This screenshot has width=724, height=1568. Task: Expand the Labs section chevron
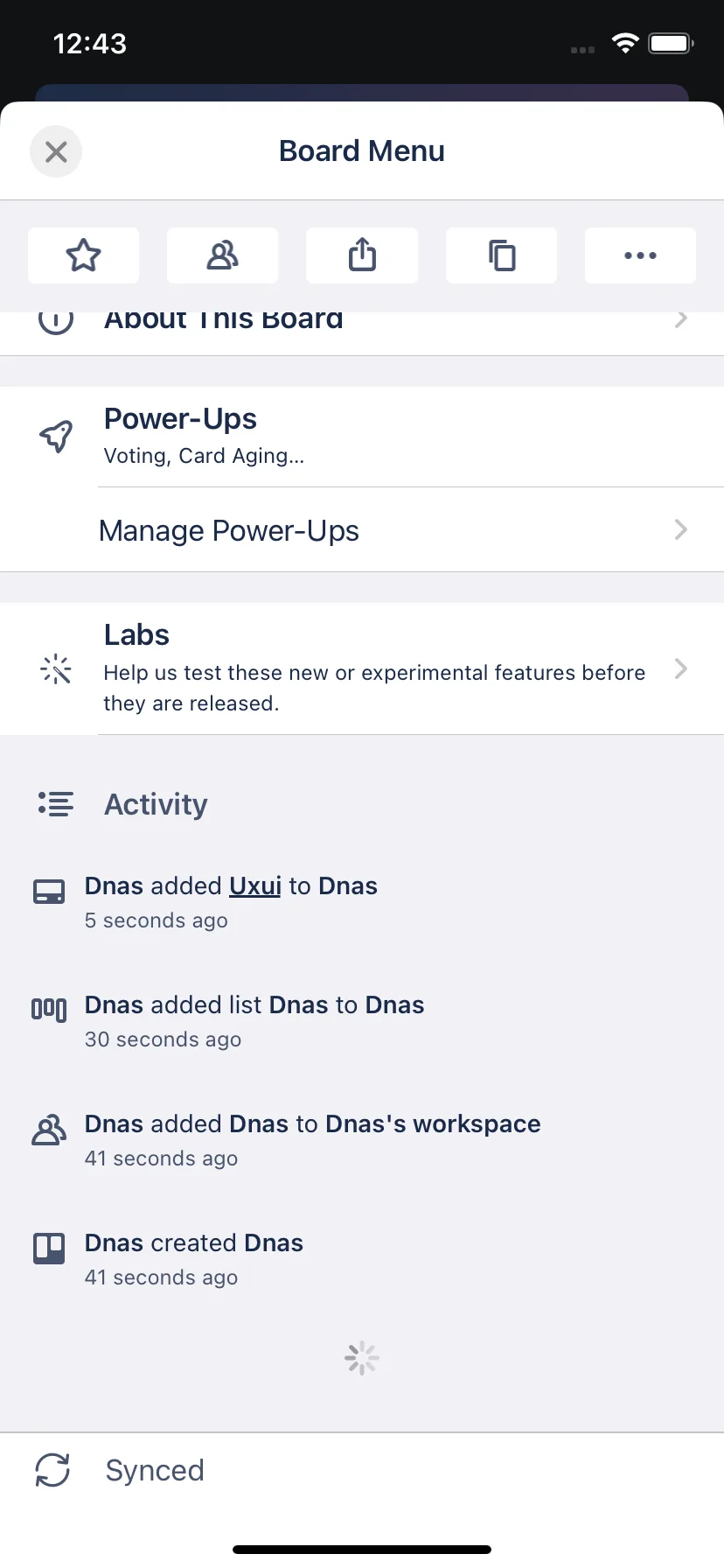tap(681, 668)
